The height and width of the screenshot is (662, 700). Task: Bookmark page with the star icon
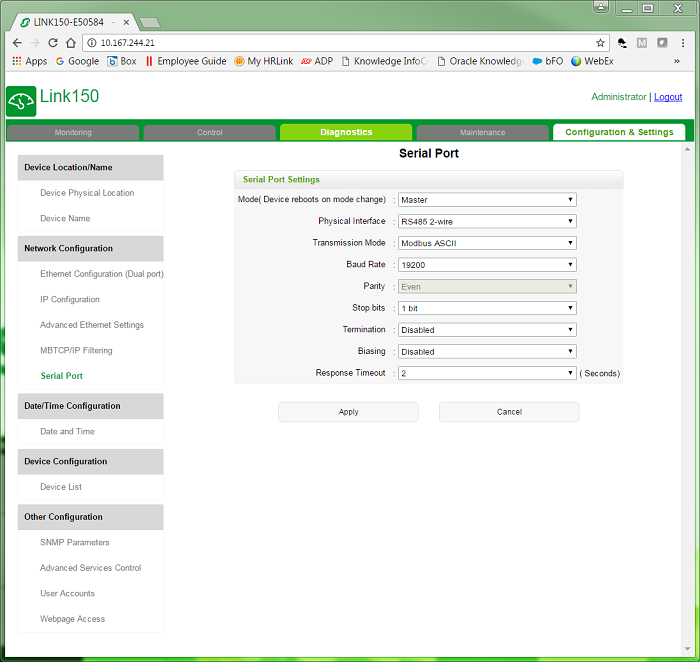click(600, 43)
